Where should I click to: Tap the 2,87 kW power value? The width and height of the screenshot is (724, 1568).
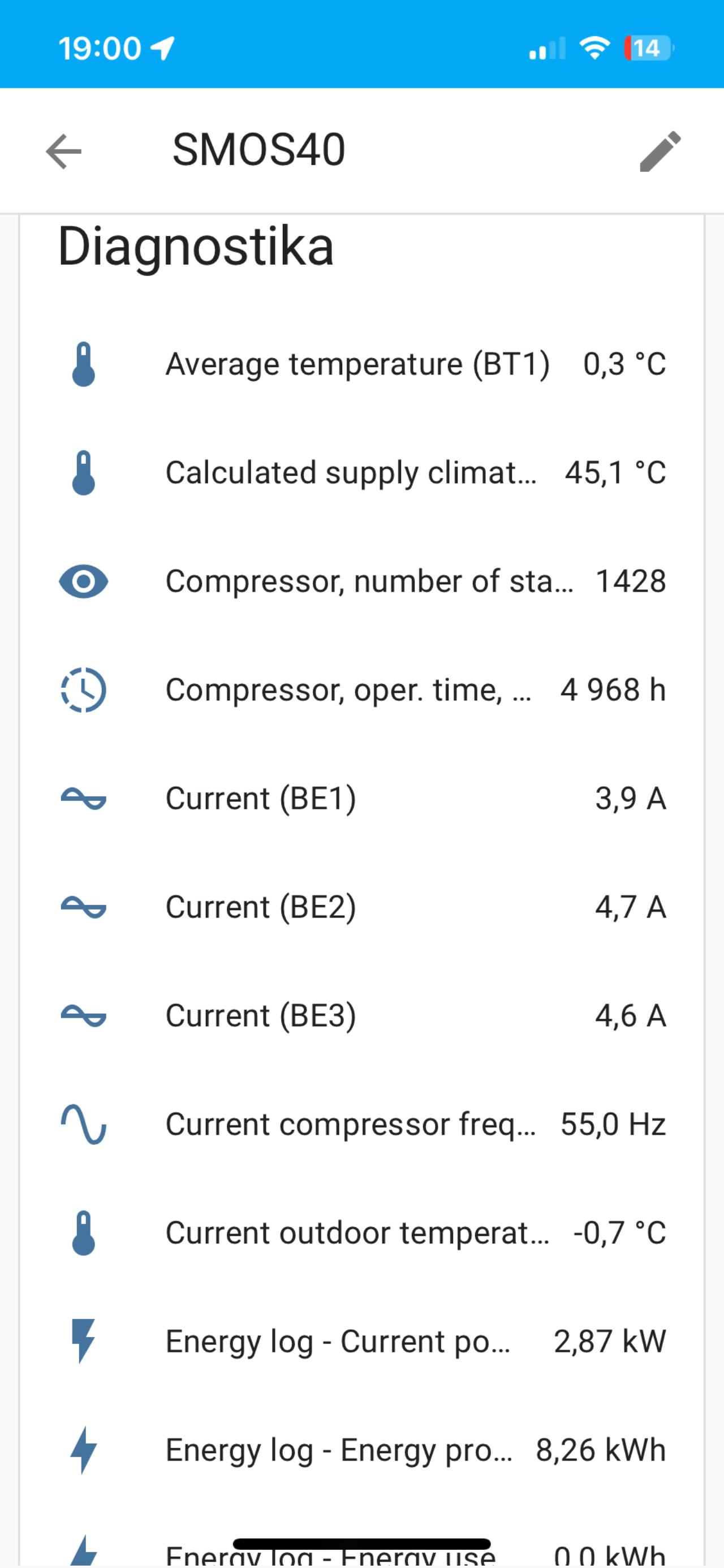click(610, 1341)
